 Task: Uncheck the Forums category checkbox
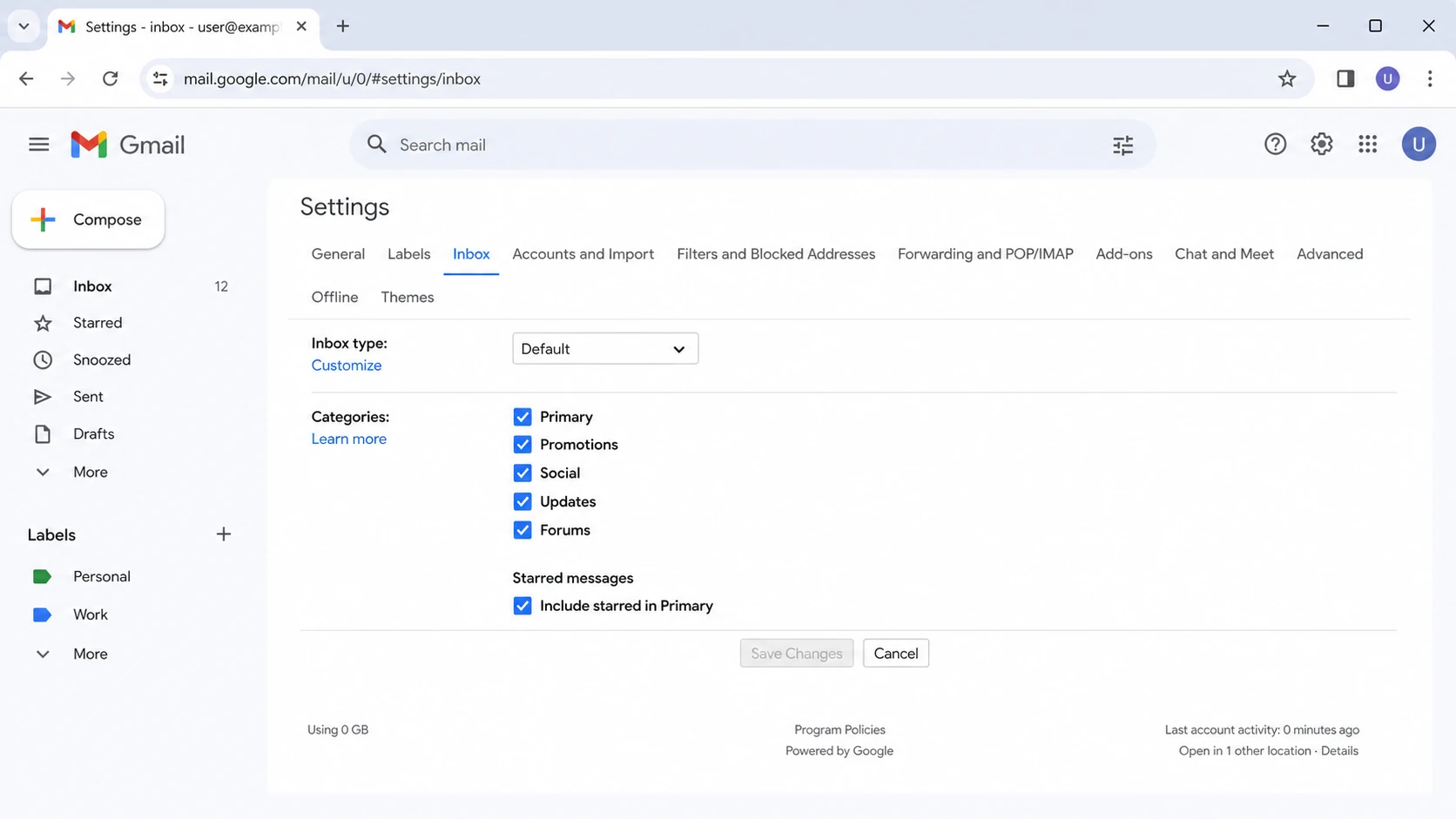point(522,530)
